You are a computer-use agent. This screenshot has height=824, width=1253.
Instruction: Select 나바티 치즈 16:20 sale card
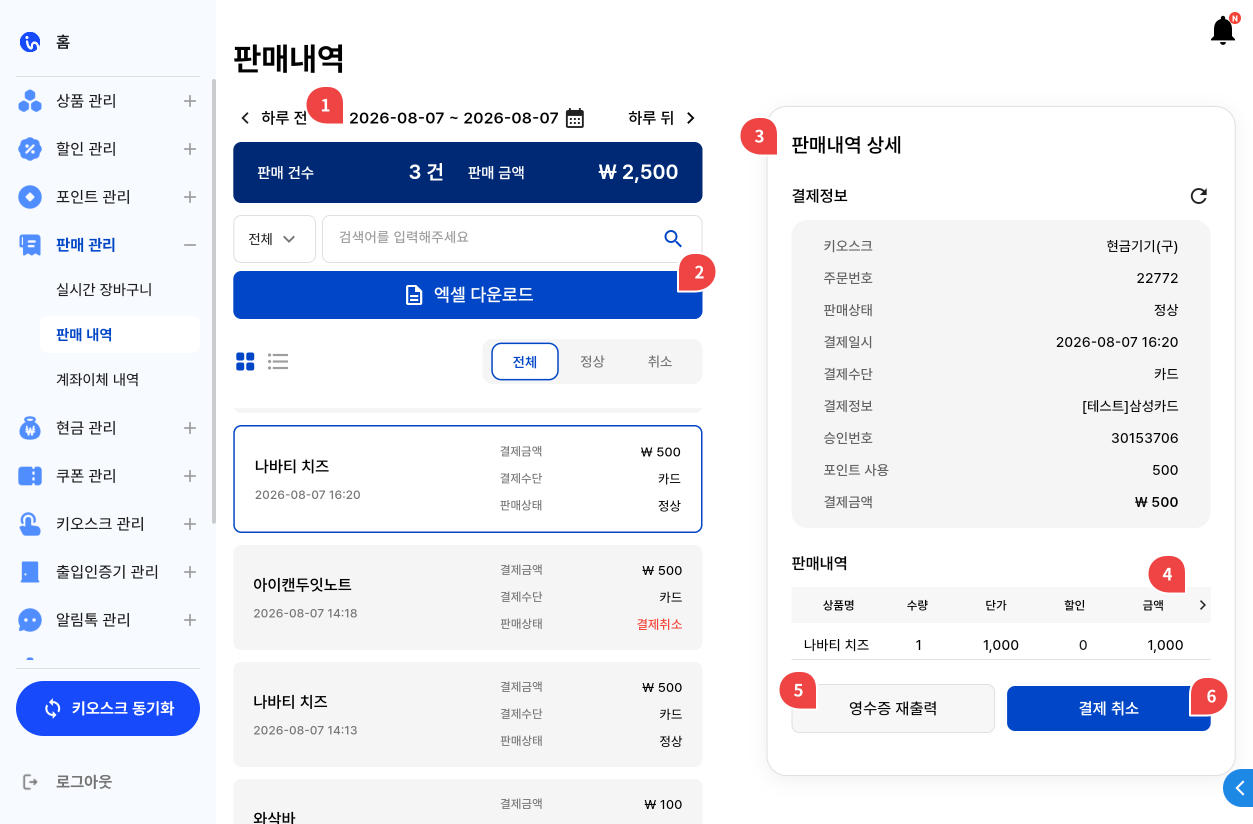[468, 479]
